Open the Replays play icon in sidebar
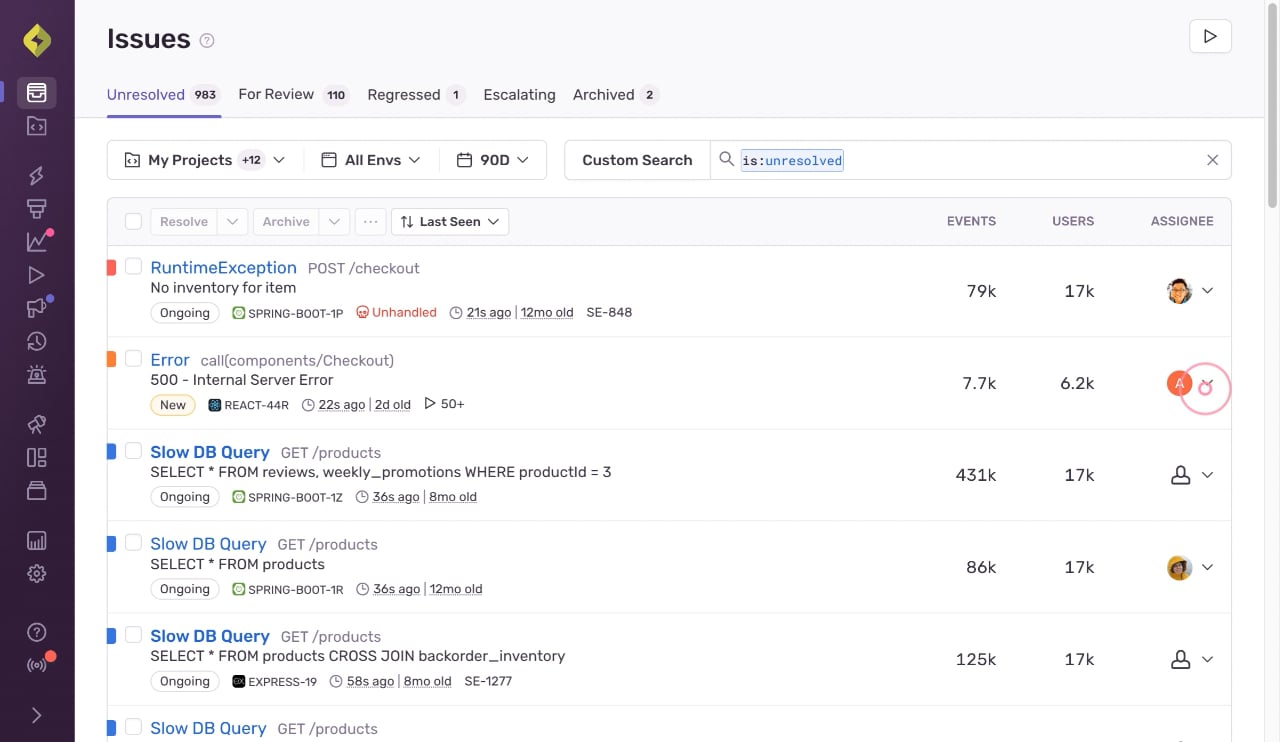 point(37,275)
